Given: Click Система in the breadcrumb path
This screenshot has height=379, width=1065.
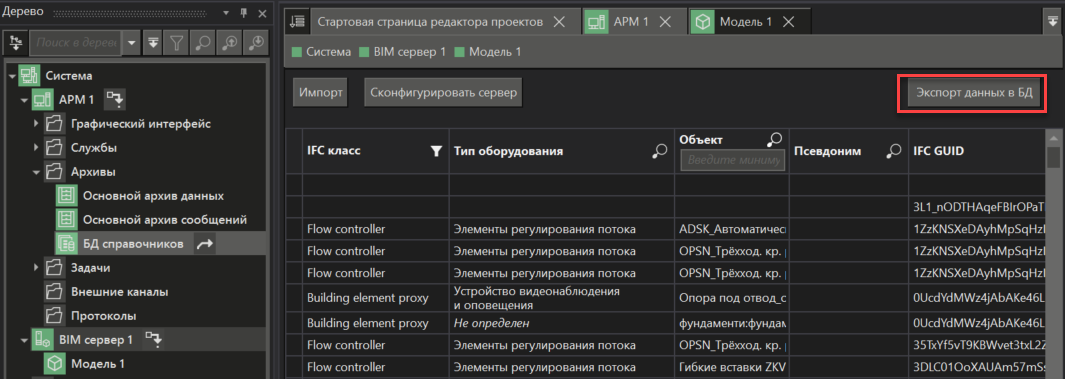Looking at the screenshot, I should coord(329,52).
